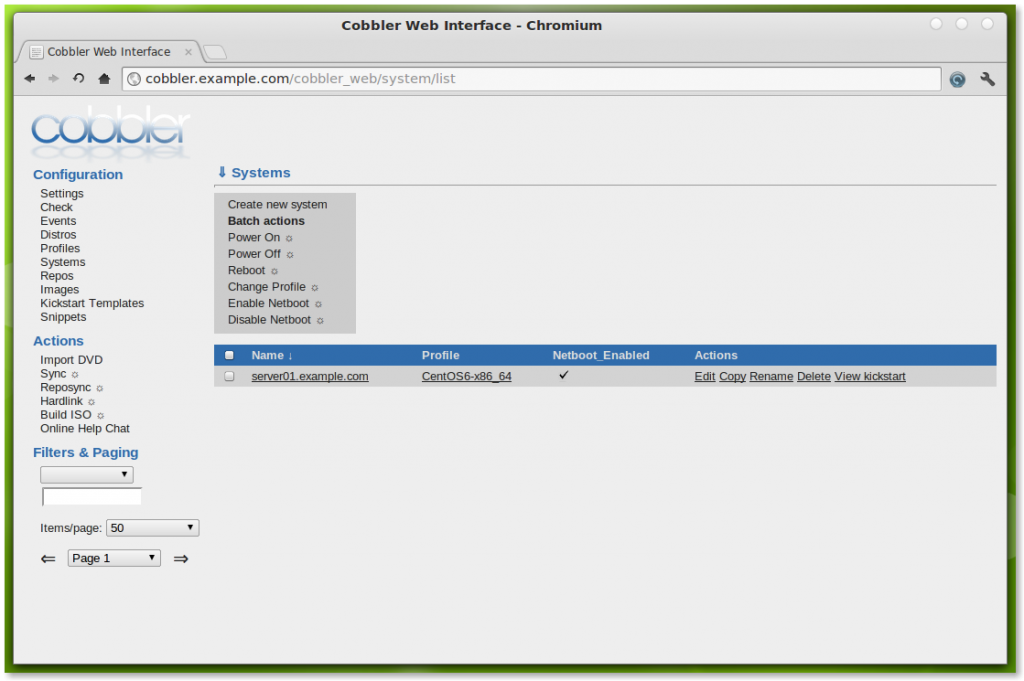Open the Page 1 selector dropdown
The width and height of the screenshot is (1024, 681).
(x=114, y=558)
